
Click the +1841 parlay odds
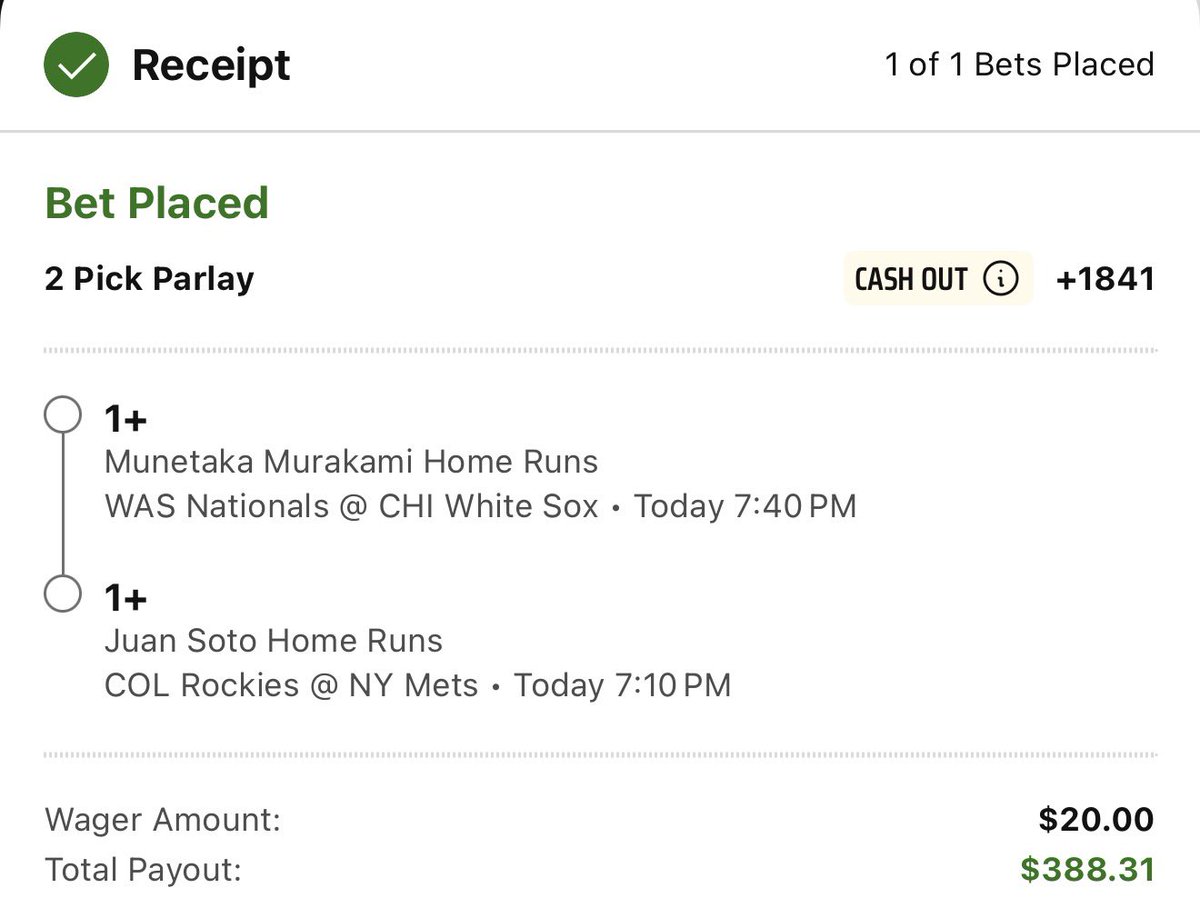pos(1105,279)
